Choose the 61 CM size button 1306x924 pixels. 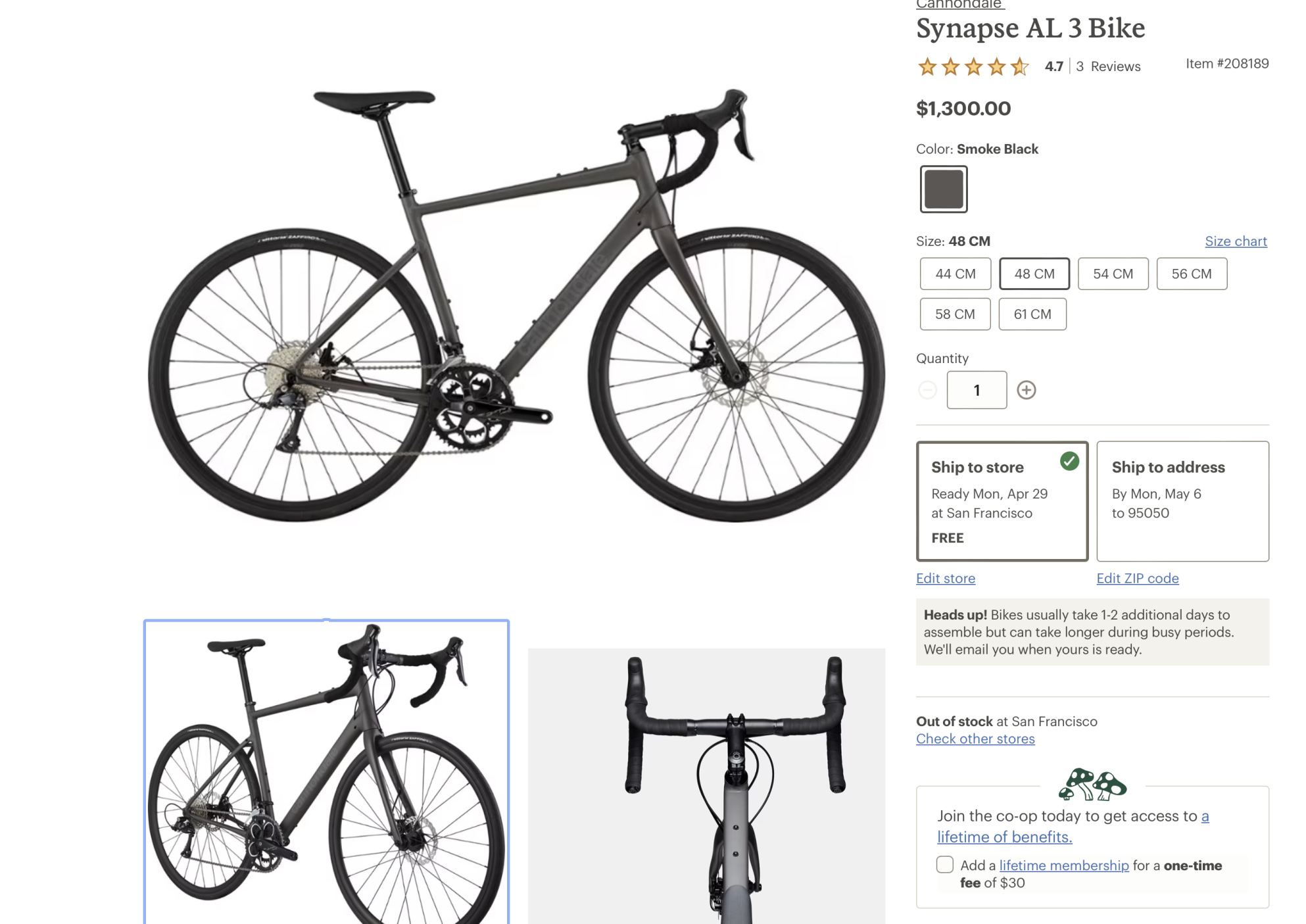(x=1032, y=314)
